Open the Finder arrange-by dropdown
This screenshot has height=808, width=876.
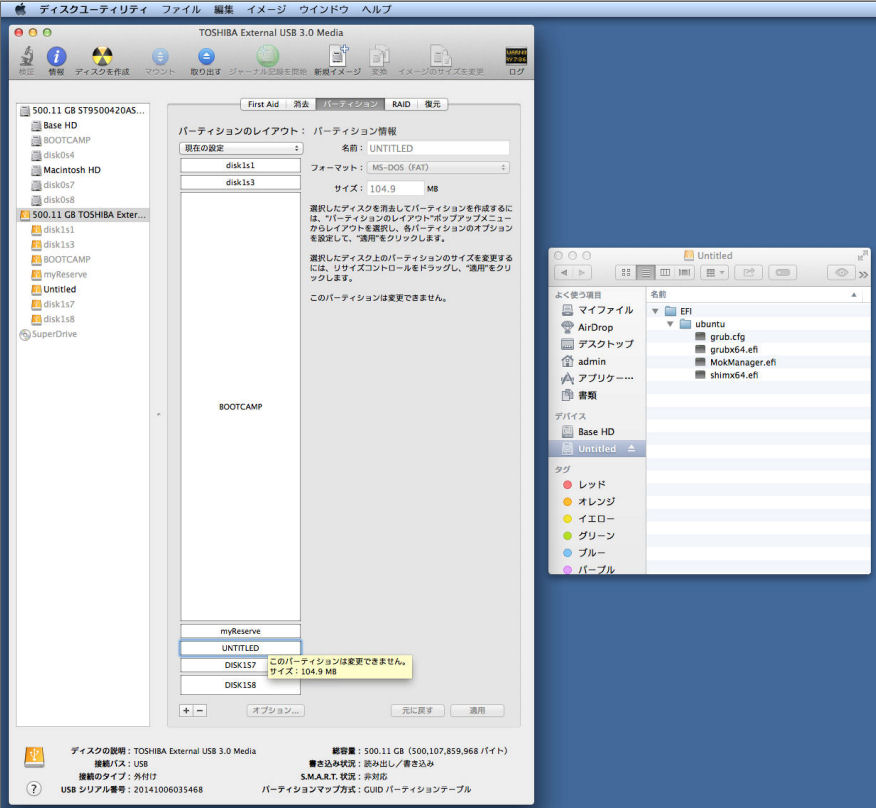coord(715,273)
